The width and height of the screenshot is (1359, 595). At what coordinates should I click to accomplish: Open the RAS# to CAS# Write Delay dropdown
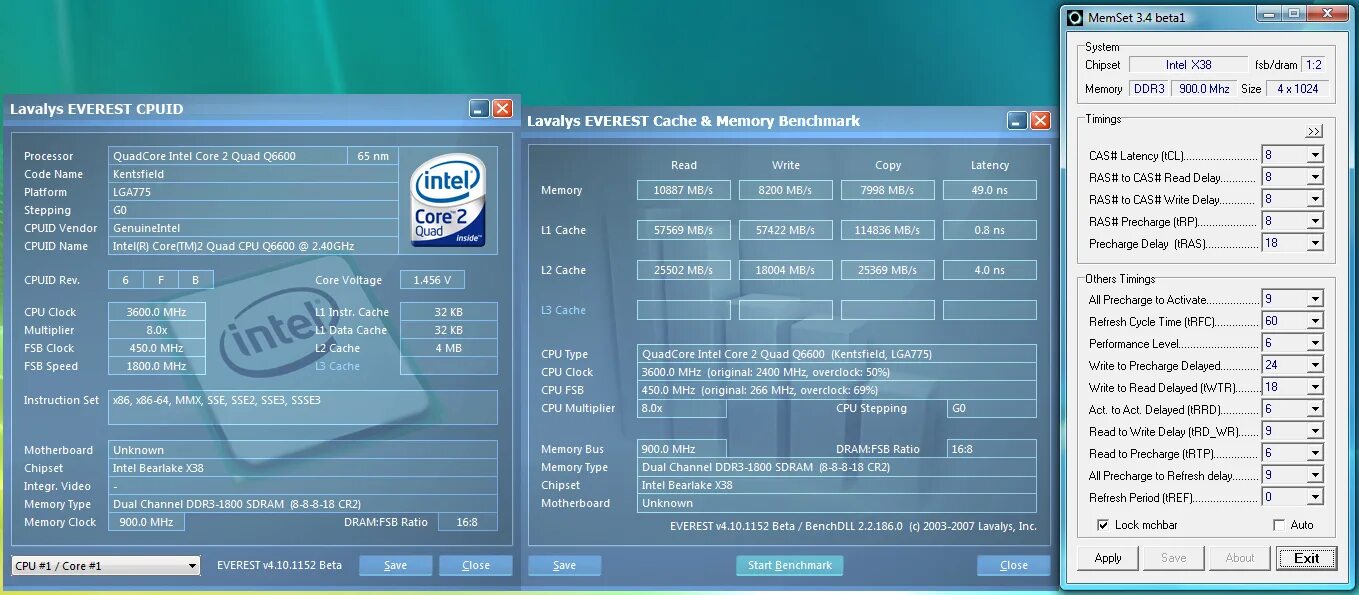click(1315, 200)
